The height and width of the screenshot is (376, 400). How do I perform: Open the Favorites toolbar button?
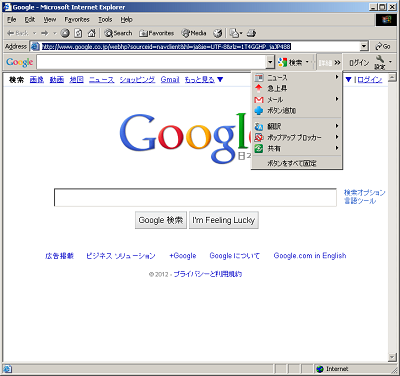[x=157, y=33]
